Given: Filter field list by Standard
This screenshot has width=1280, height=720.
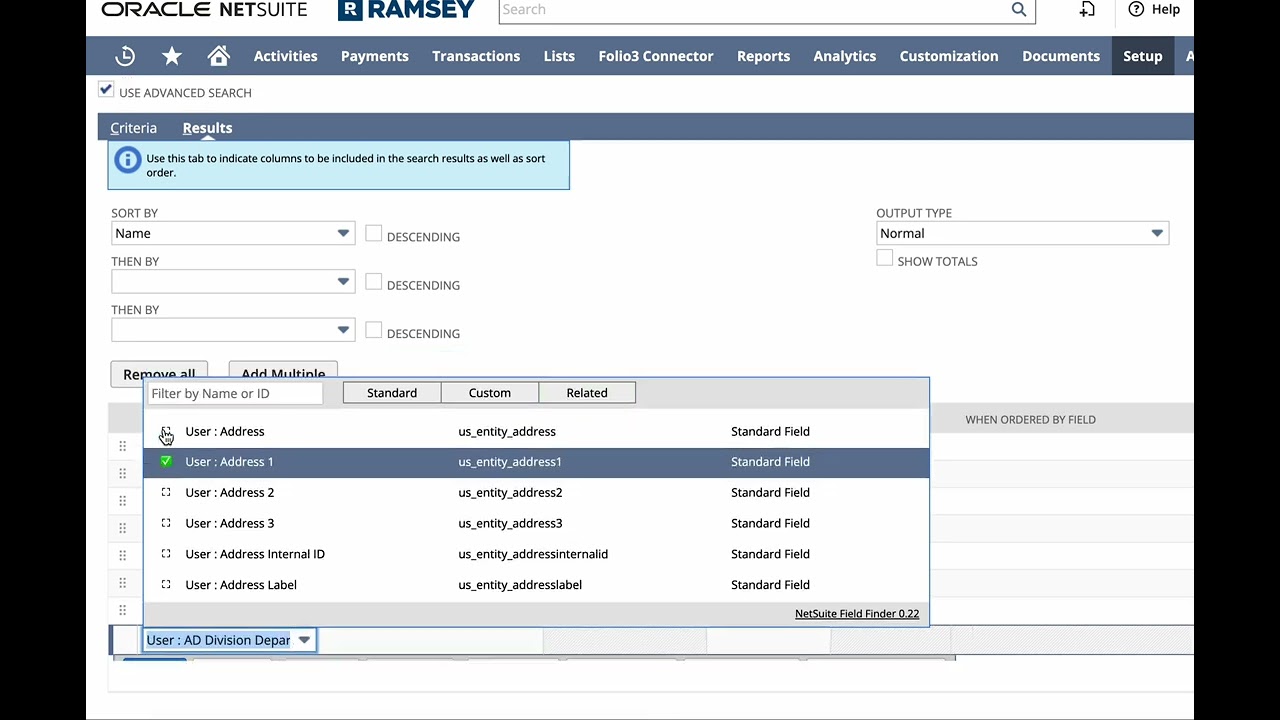Looking at the screenshot, I should click(x=392, y=393).
